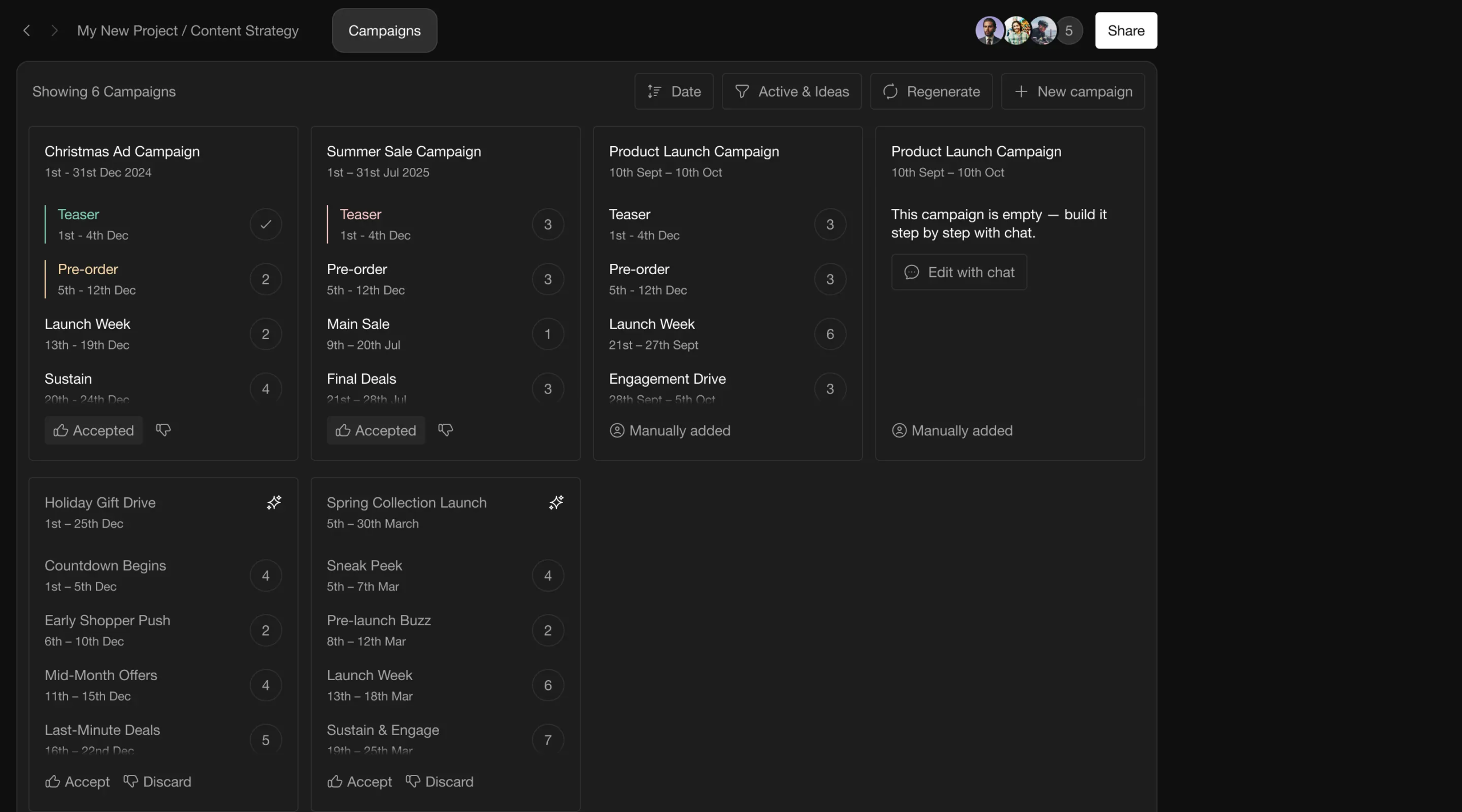The height and width of the screenshot is (812, 1462).
Task: Open Content Strategy breadcrumb
Action: tap(244, 31)
